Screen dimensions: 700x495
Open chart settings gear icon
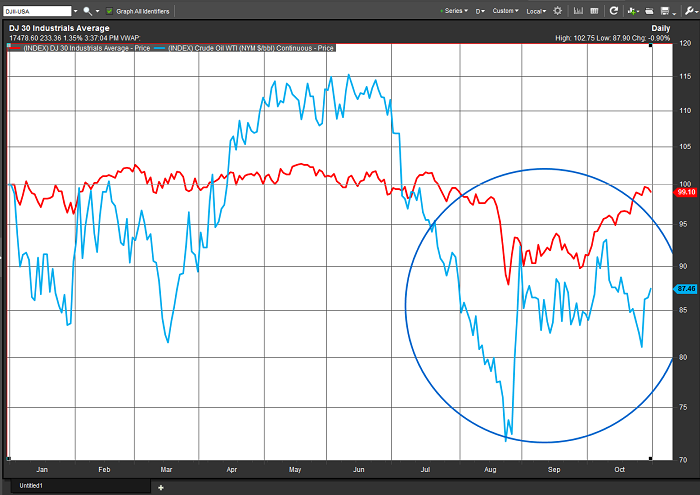pos(558,10)
